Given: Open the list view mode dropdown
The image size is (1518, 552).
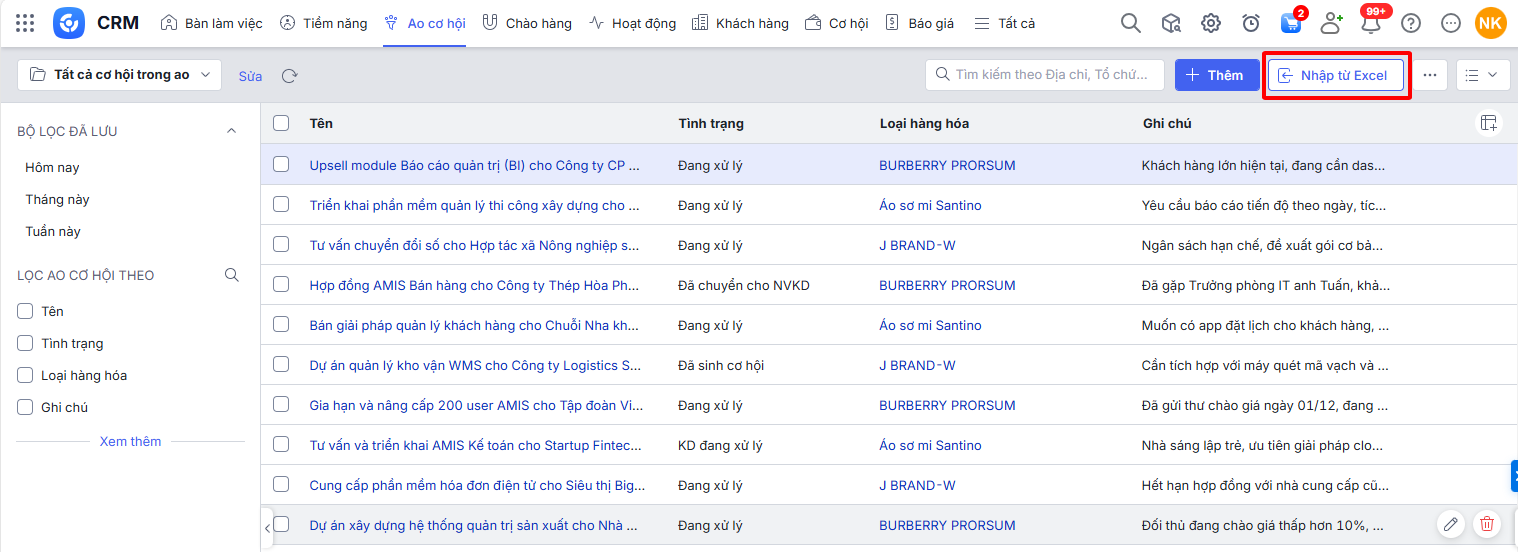Looking at the screenshot, I should coord(1482,75).
